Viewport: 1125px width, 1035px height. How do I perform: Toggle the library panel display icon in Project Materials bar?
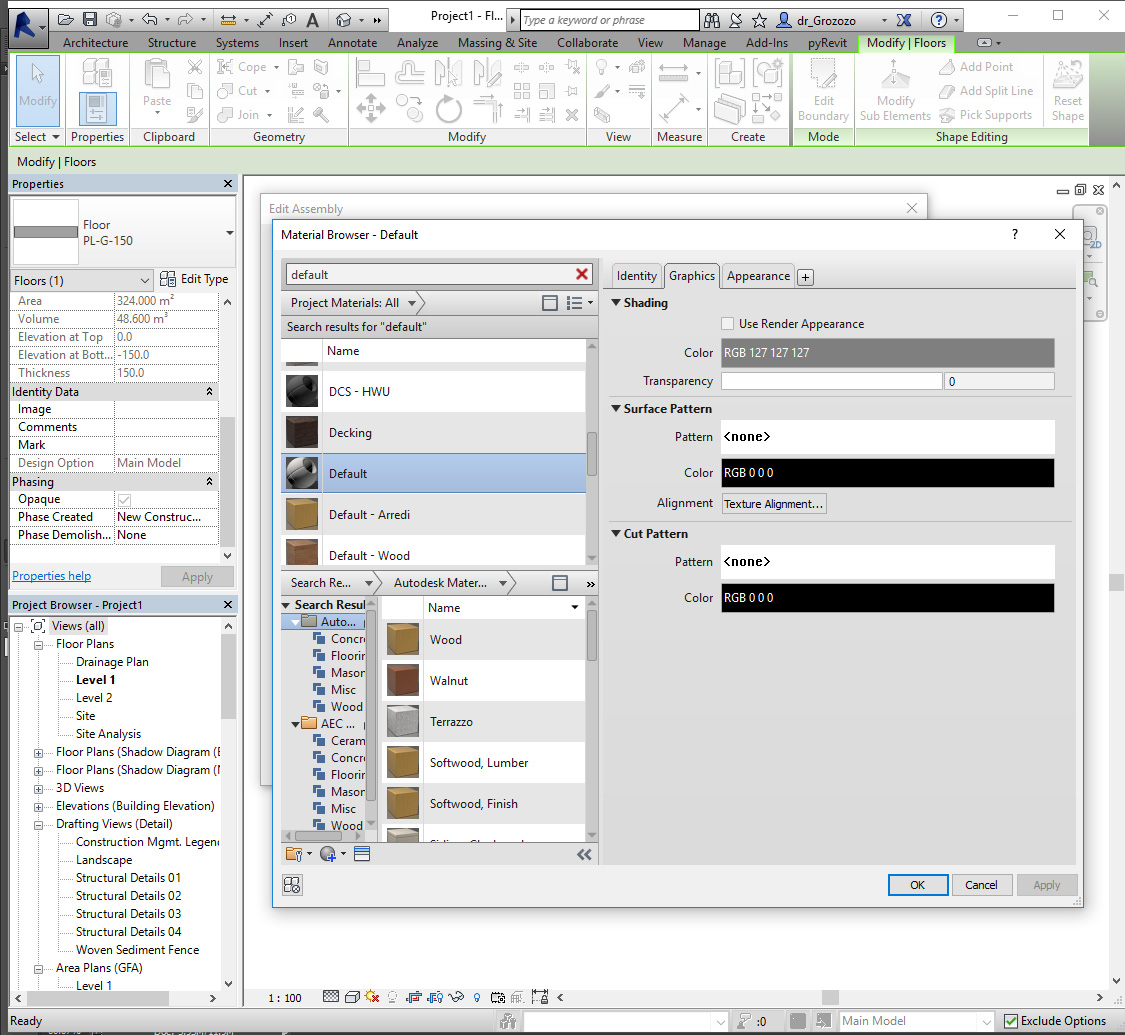tap(550, 303)
